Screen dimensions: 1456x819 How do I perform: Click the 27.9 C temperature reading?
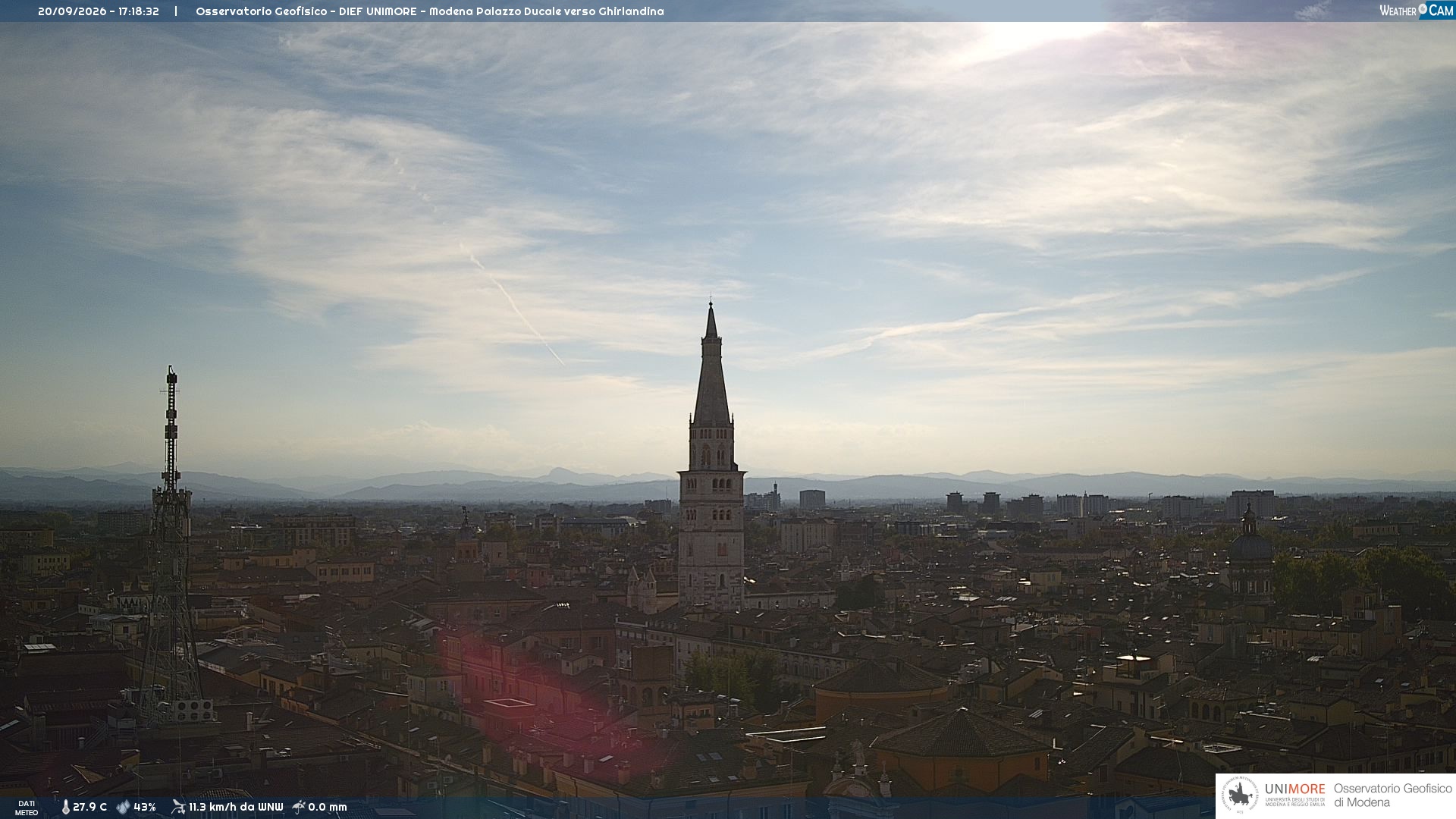(89, 807)
